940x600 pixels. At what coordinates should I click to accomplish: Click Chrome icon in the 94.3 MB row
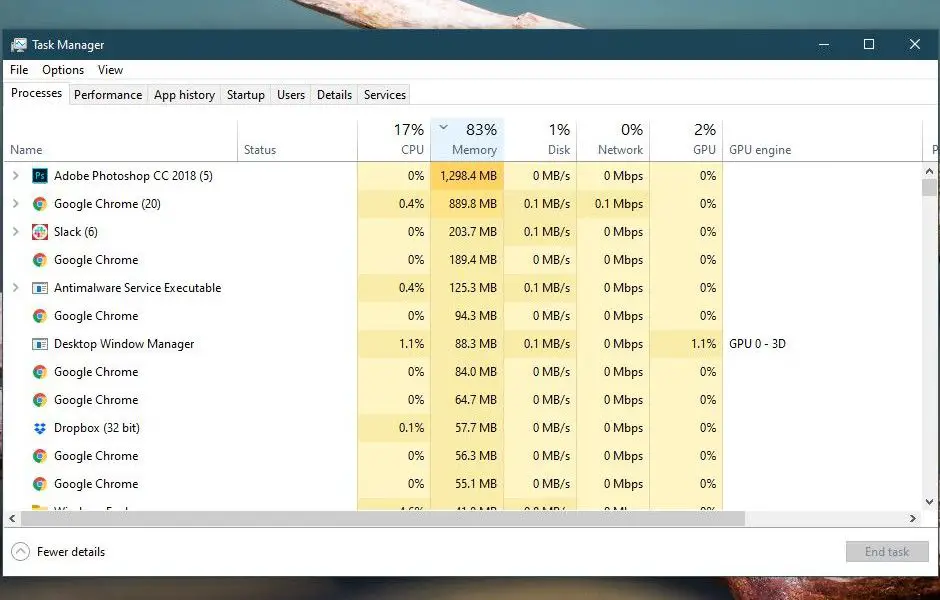(x=40, y=316)
